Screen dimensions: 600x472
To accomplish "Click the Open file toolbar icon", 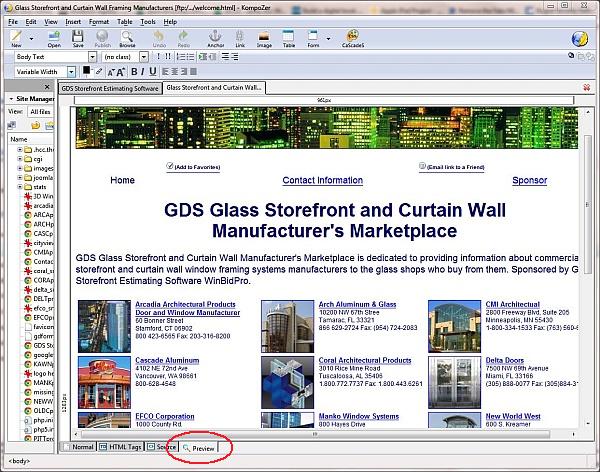I will point(54,39).
